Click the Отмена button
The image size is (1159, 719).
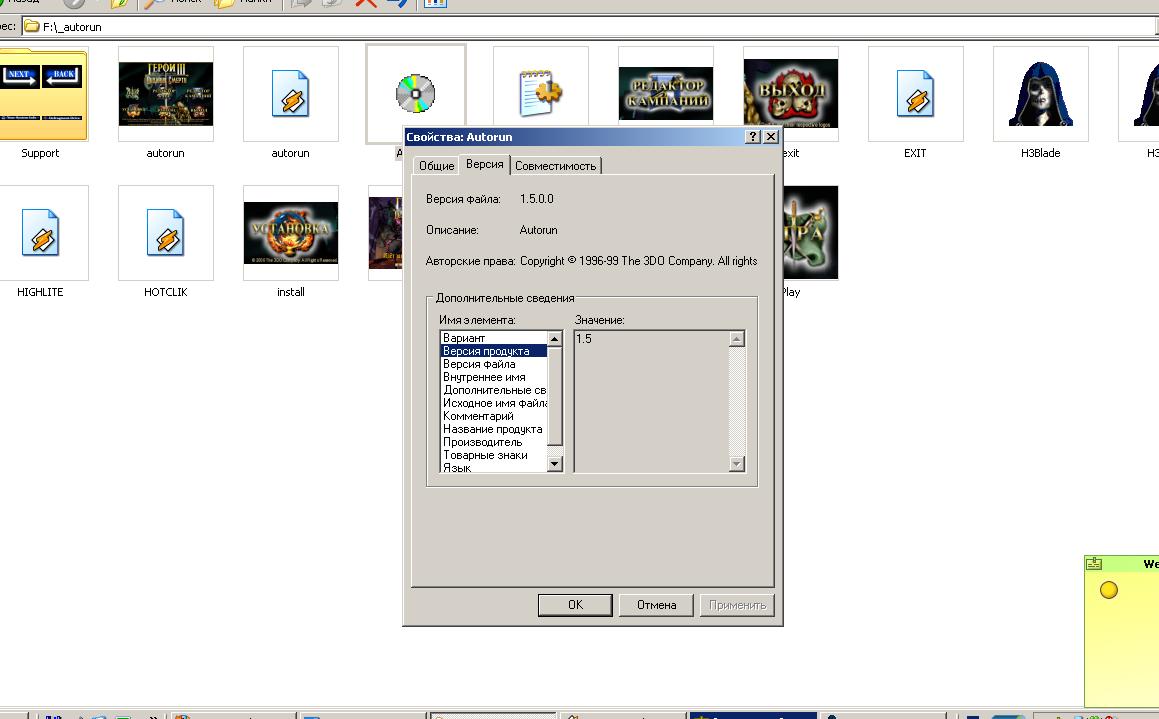656,604
